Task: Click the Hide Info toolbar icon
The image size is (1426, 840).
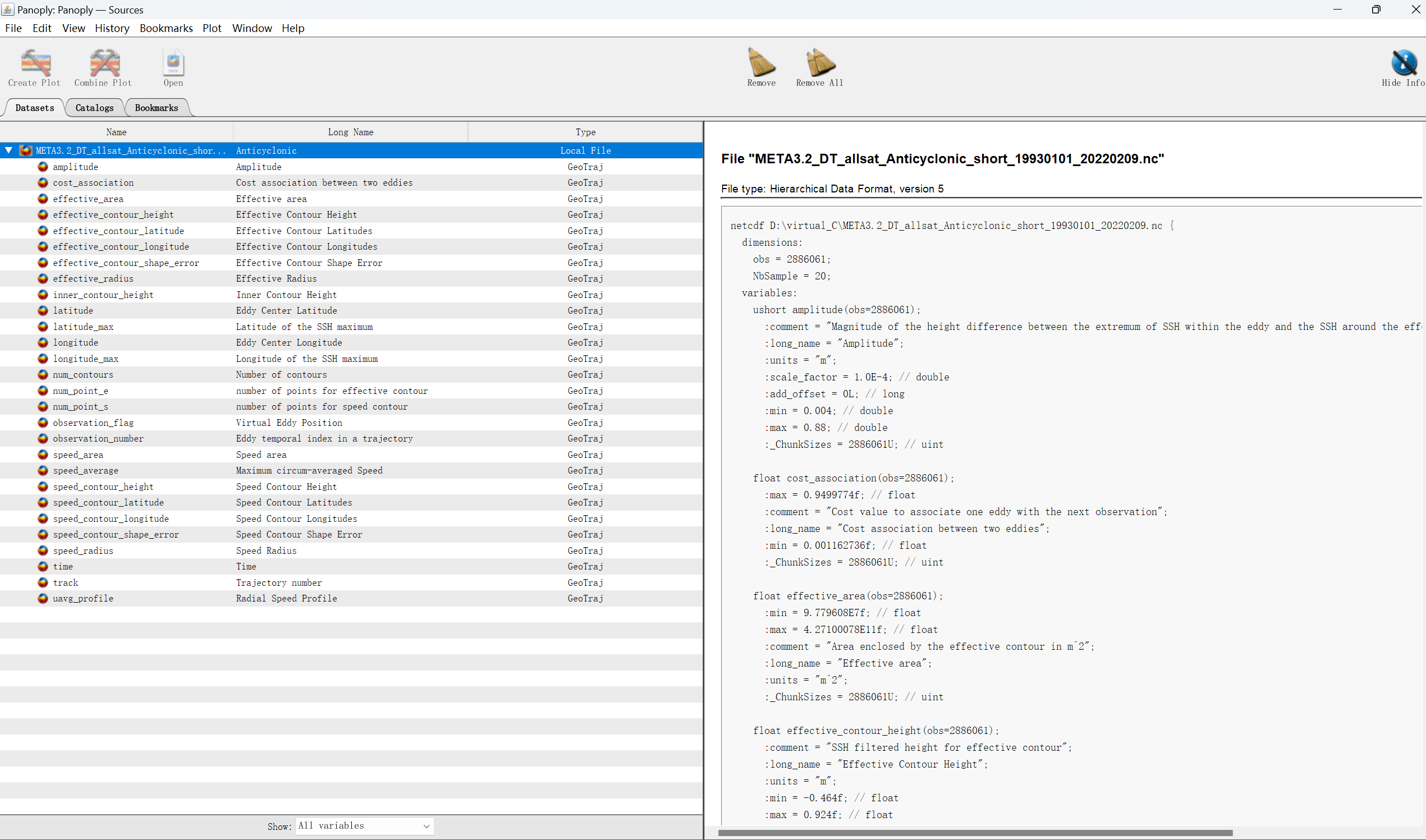Action: coord(1404,63)
